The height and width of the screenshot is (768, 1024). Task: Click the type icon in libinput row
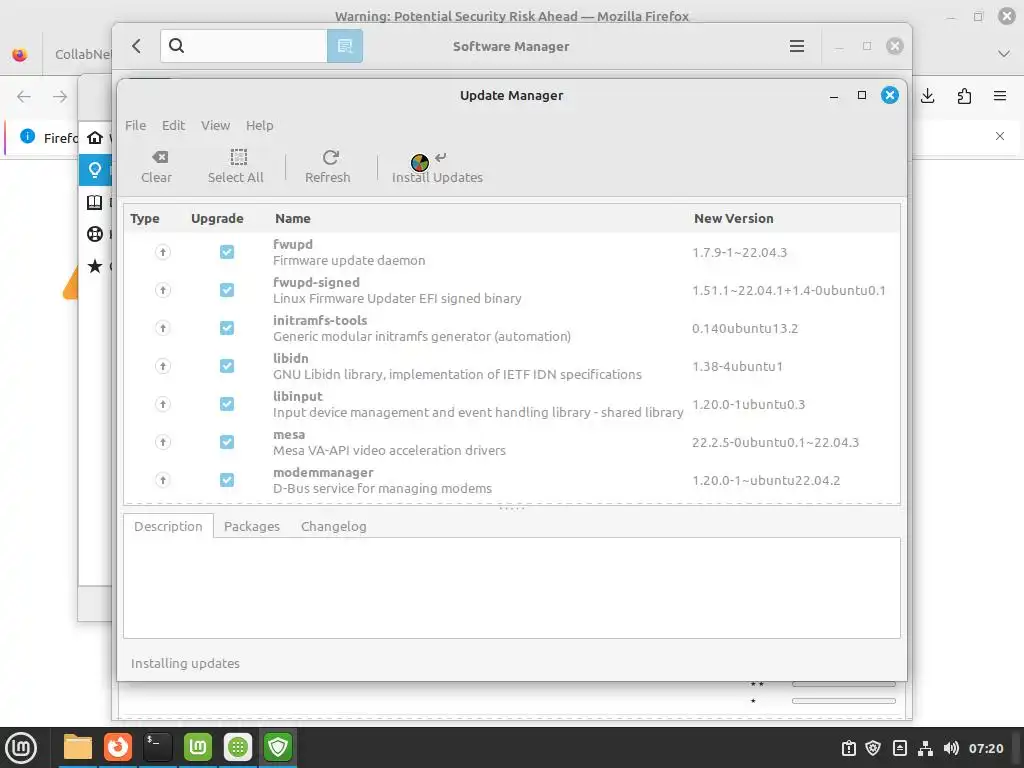163,404
